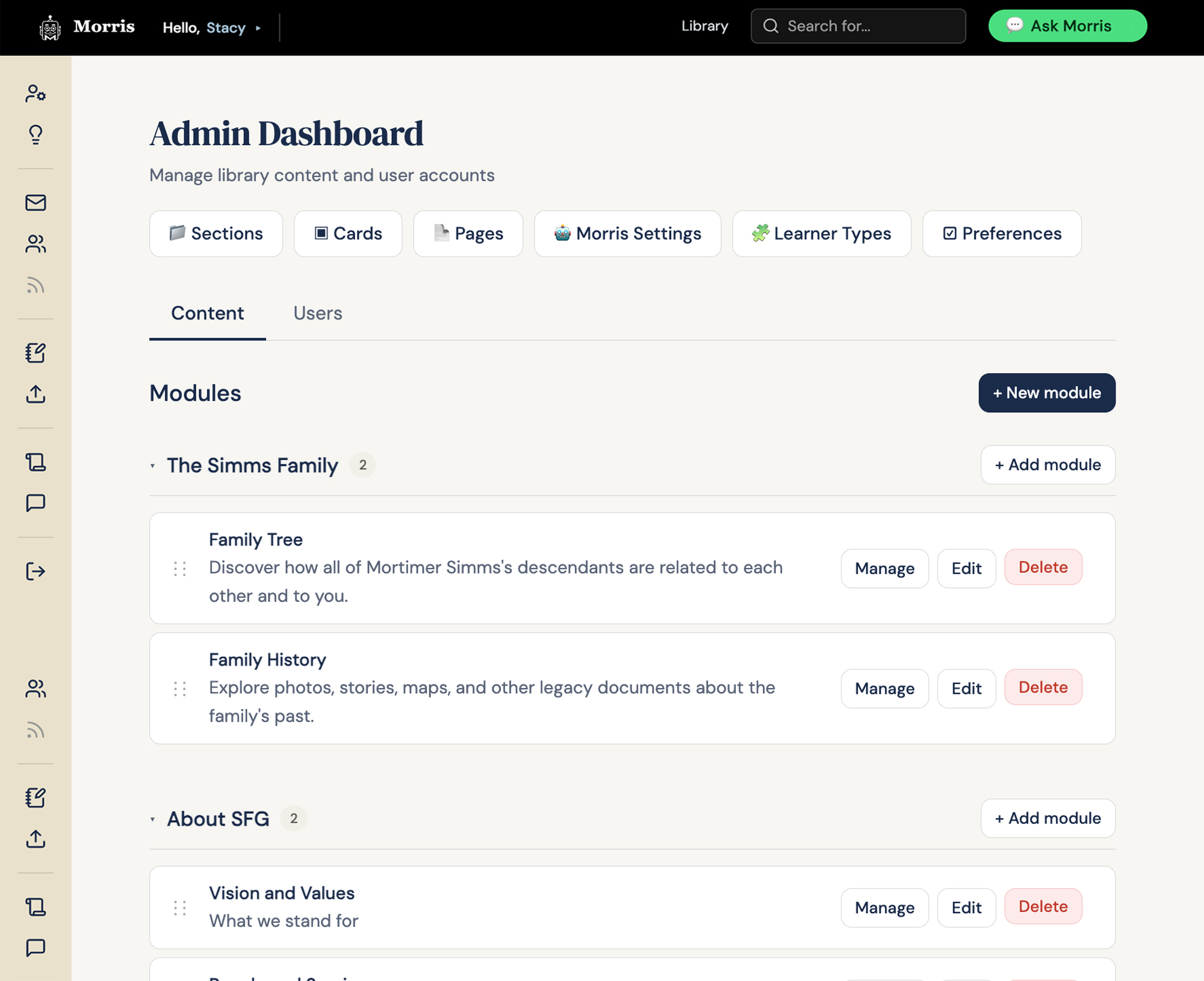Click the upload icon above the first scroll icon
1204x981 pixels.
tap(36, 394)
